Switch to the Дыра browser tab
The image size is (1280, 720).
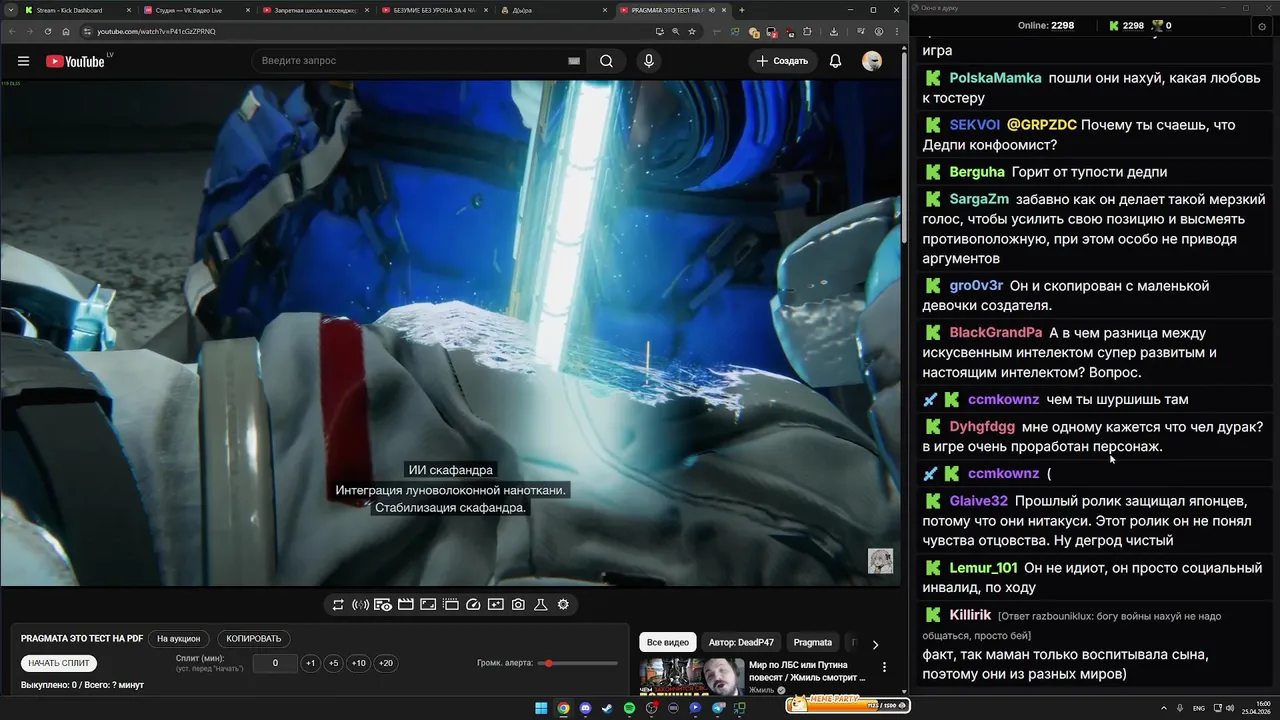(553, 10)
